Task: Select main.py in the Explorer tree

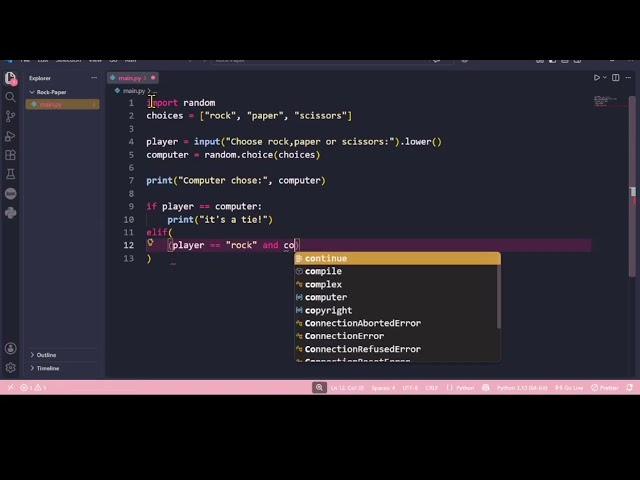Action: click(62, 104)
